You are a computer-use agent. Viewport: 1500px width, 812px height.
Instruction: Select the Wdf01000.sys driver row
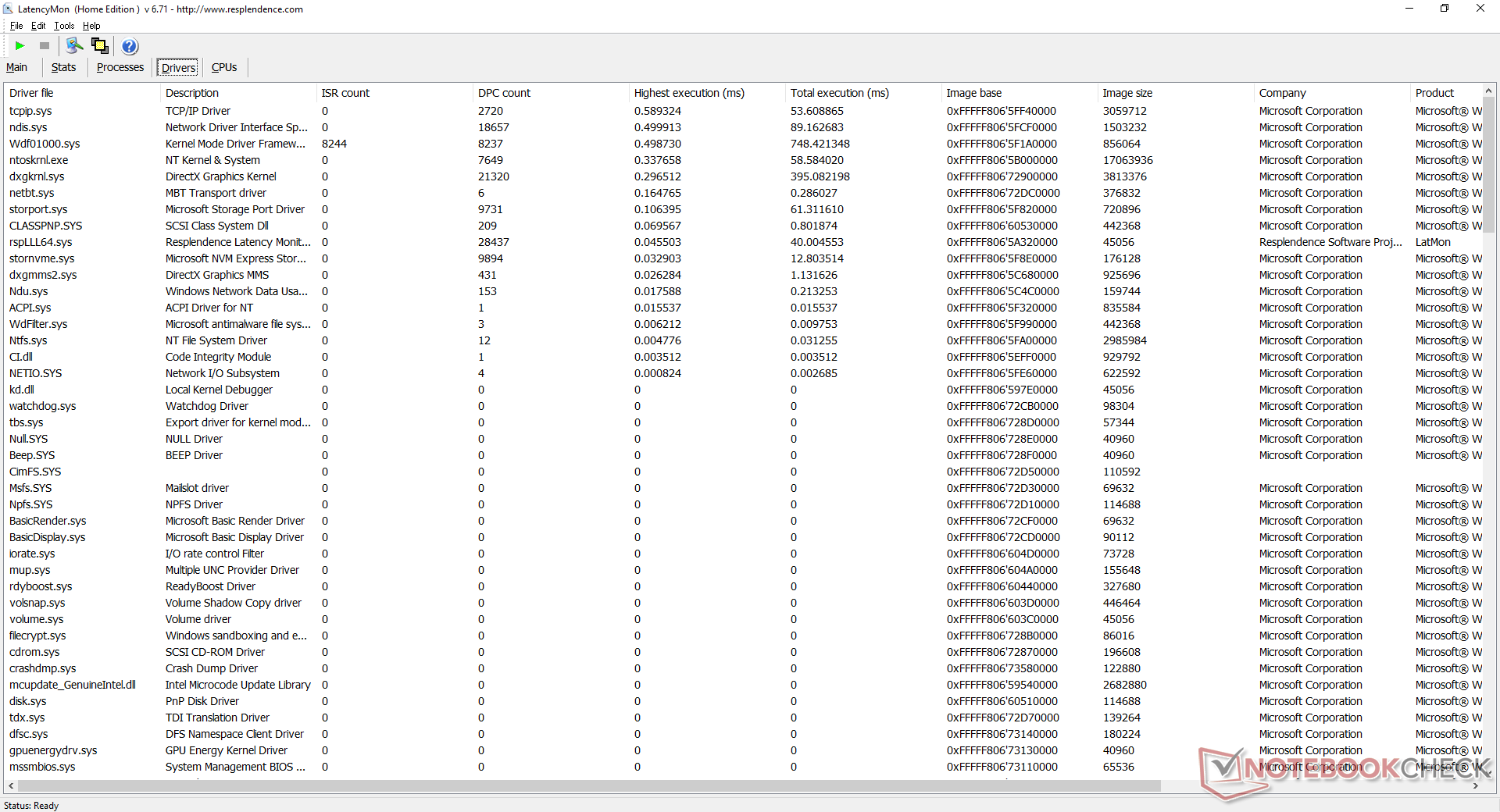click(x=743, y=144)
